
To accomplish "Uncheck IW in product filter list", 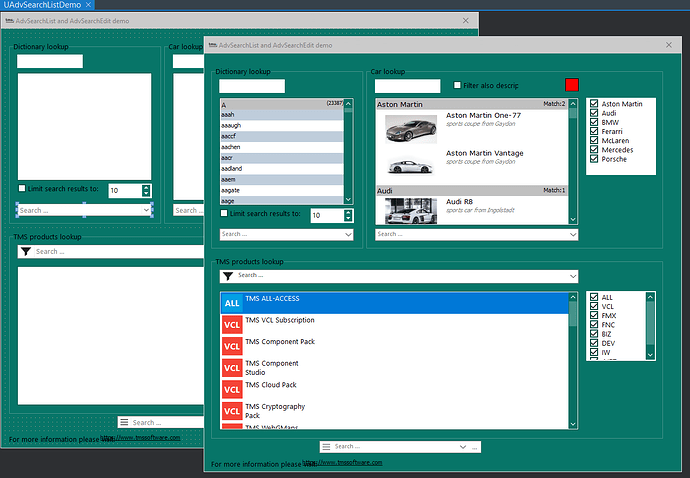I will [594, 353].
